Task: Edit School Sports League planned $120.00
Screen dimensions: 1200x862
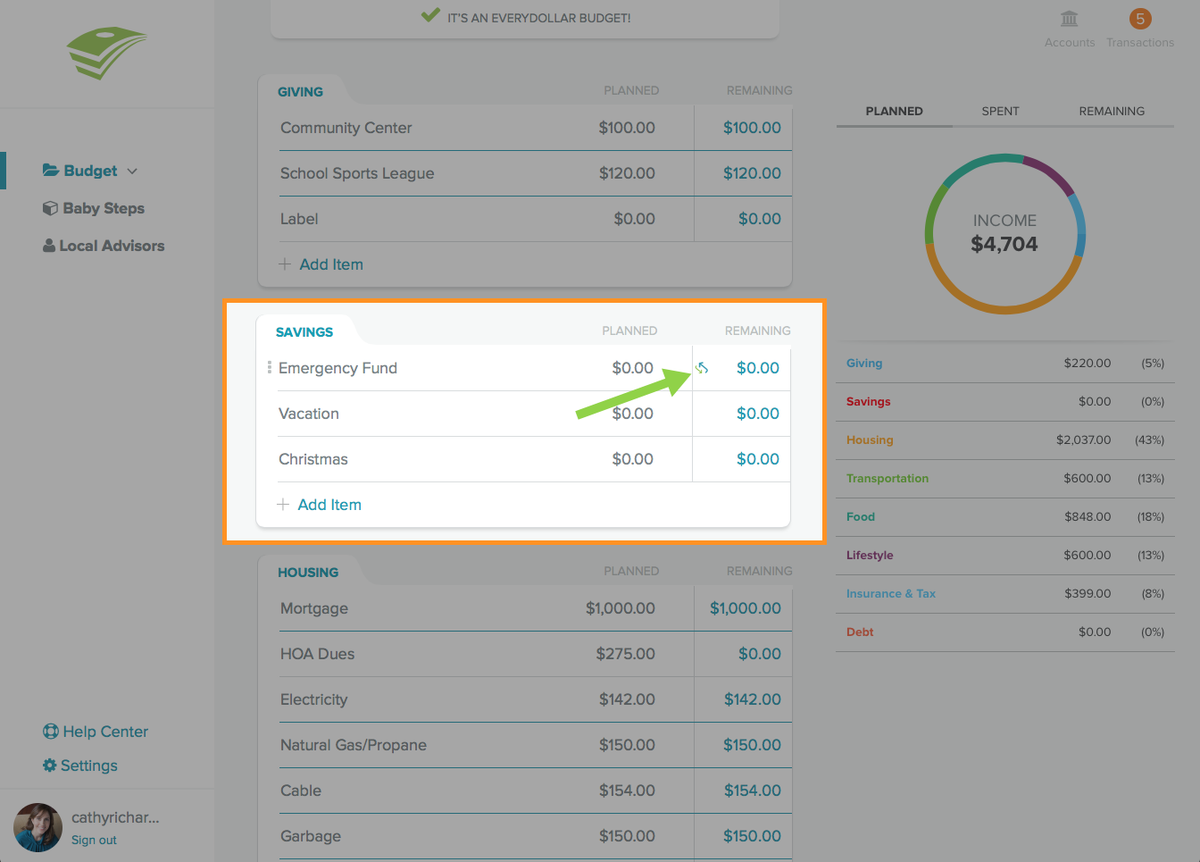Action: click(627, 173)
